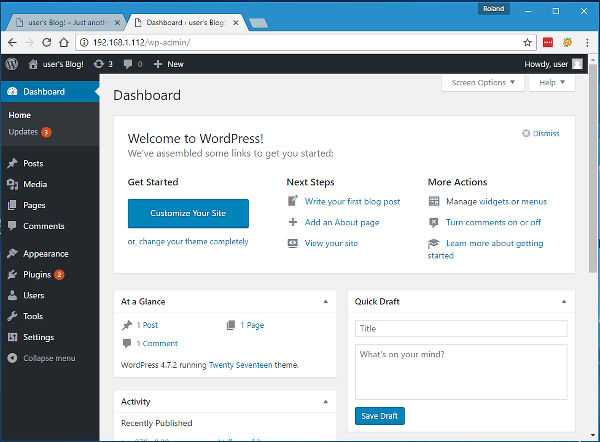Open the 1 Page link

pos(252,325)
